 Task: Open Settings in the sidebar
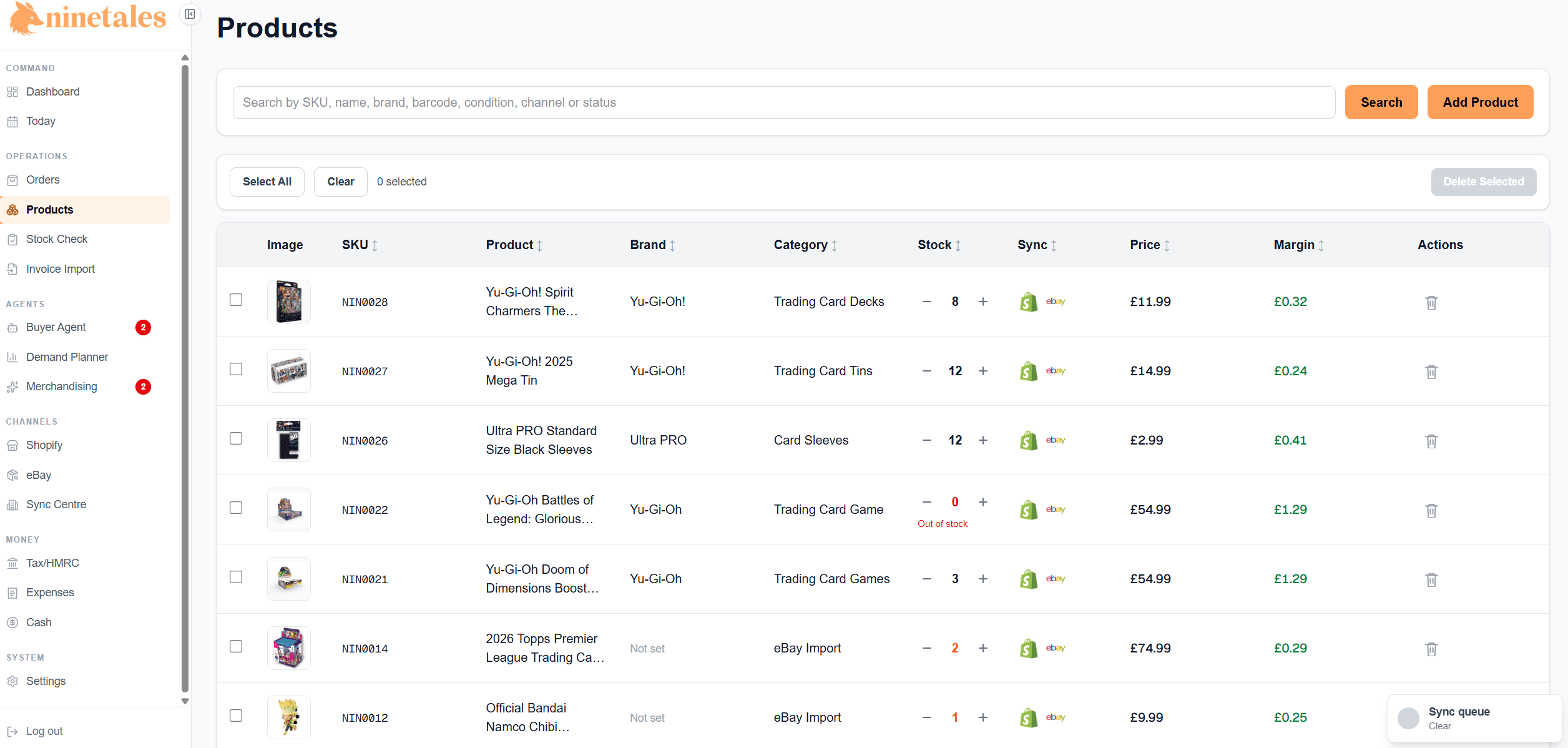[86, 681]
